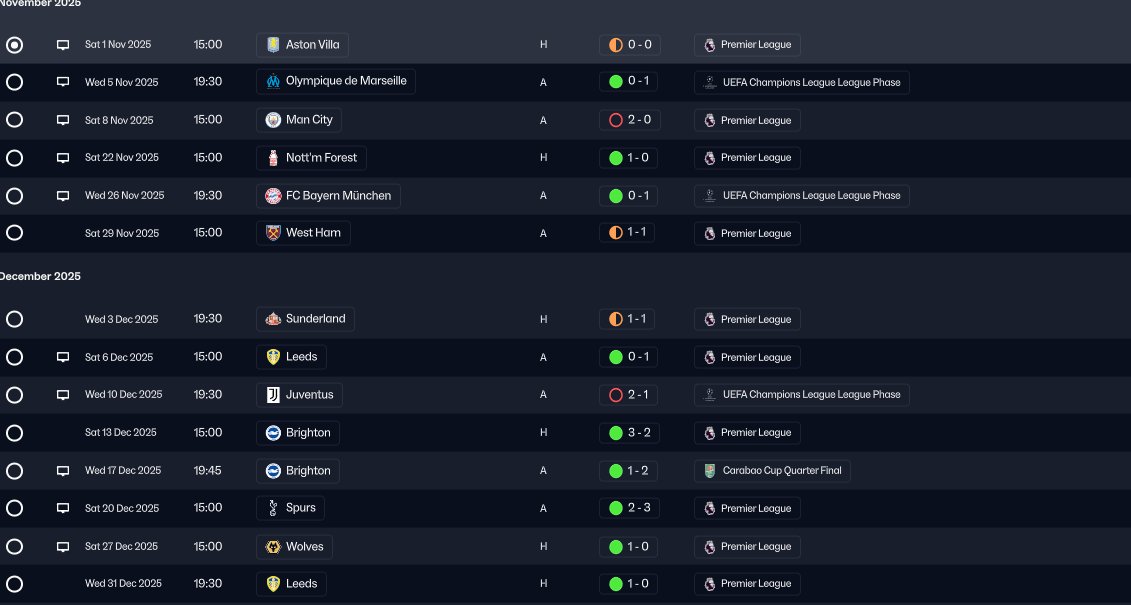Click the TV broadcast icon for the Man City match
Viewport: 1131px width, 605px height.
pyautogui.click(x=63, y=120)
